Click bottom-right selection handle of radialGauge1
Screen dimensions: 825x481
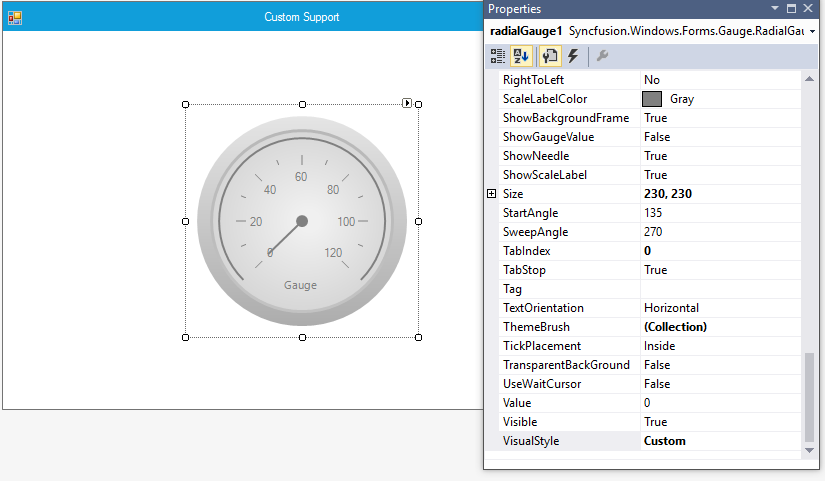tap(418, 337)
